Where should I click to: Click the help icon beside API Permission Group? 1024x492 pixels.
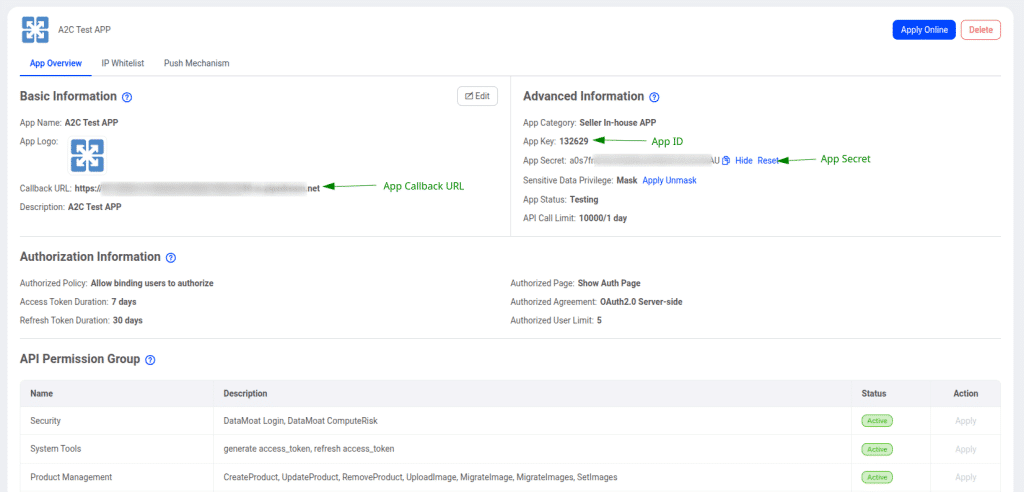pyautogui.click(x=150, y=359)
